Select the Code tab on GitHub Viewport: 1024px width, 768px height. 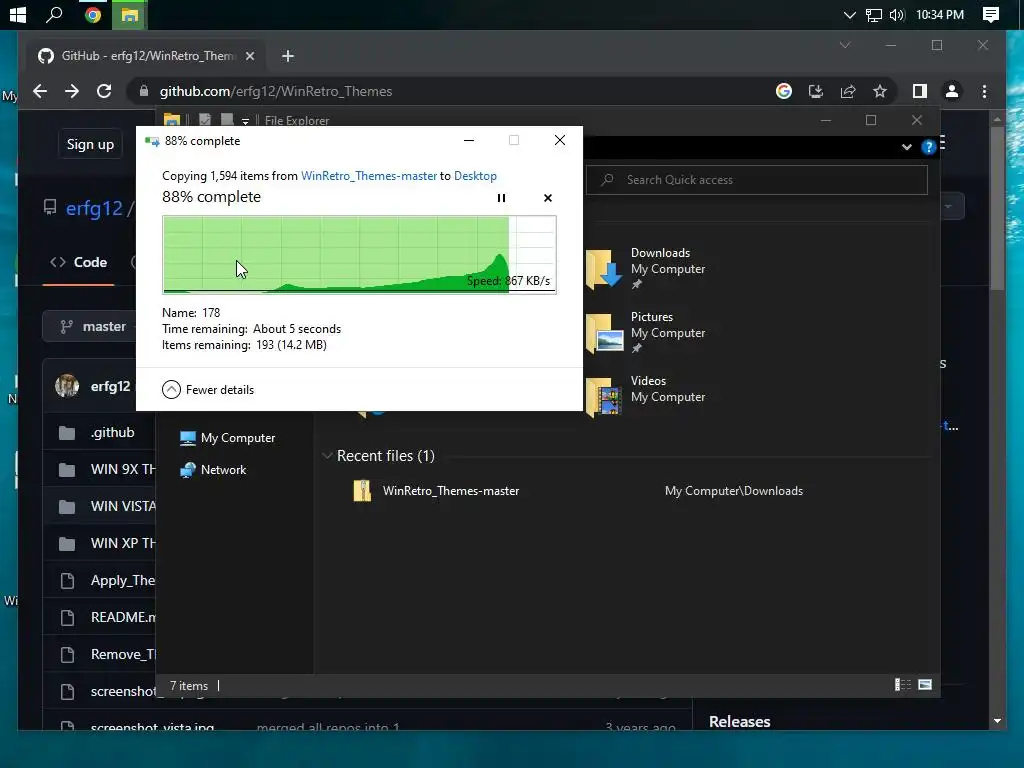pos(78,263)
